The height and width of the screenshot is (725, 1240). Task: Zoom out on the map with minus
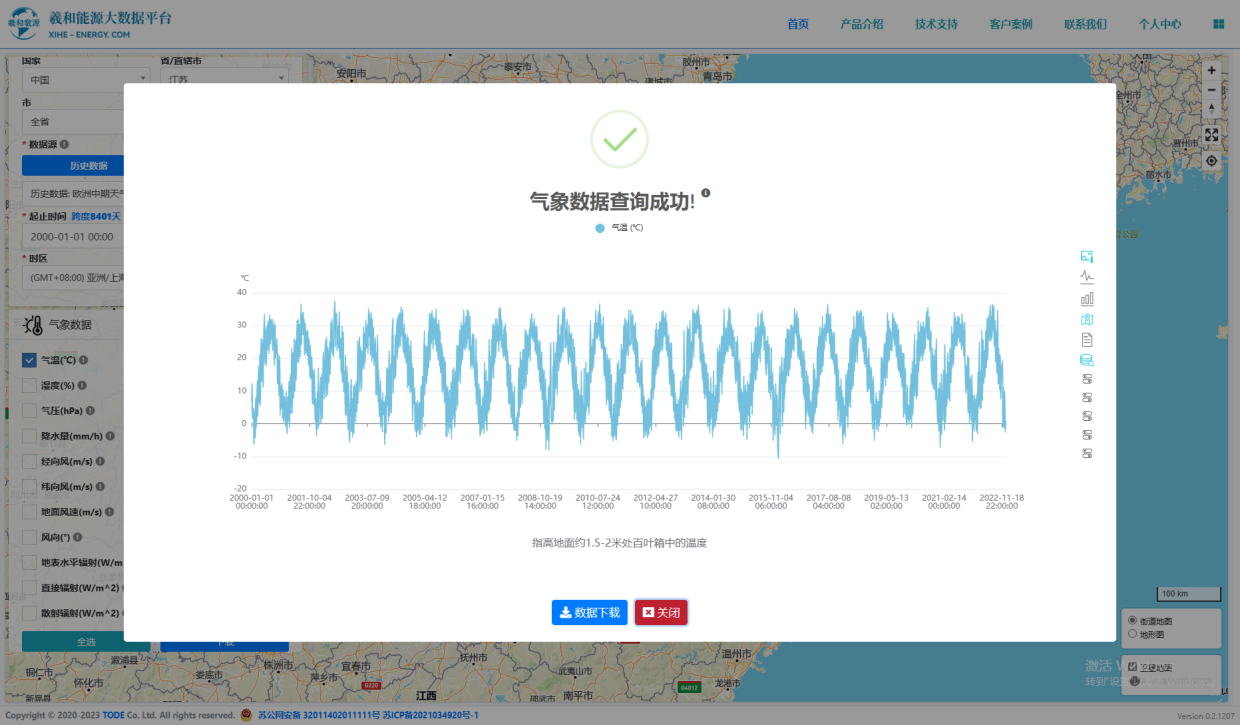(1211, 90)
